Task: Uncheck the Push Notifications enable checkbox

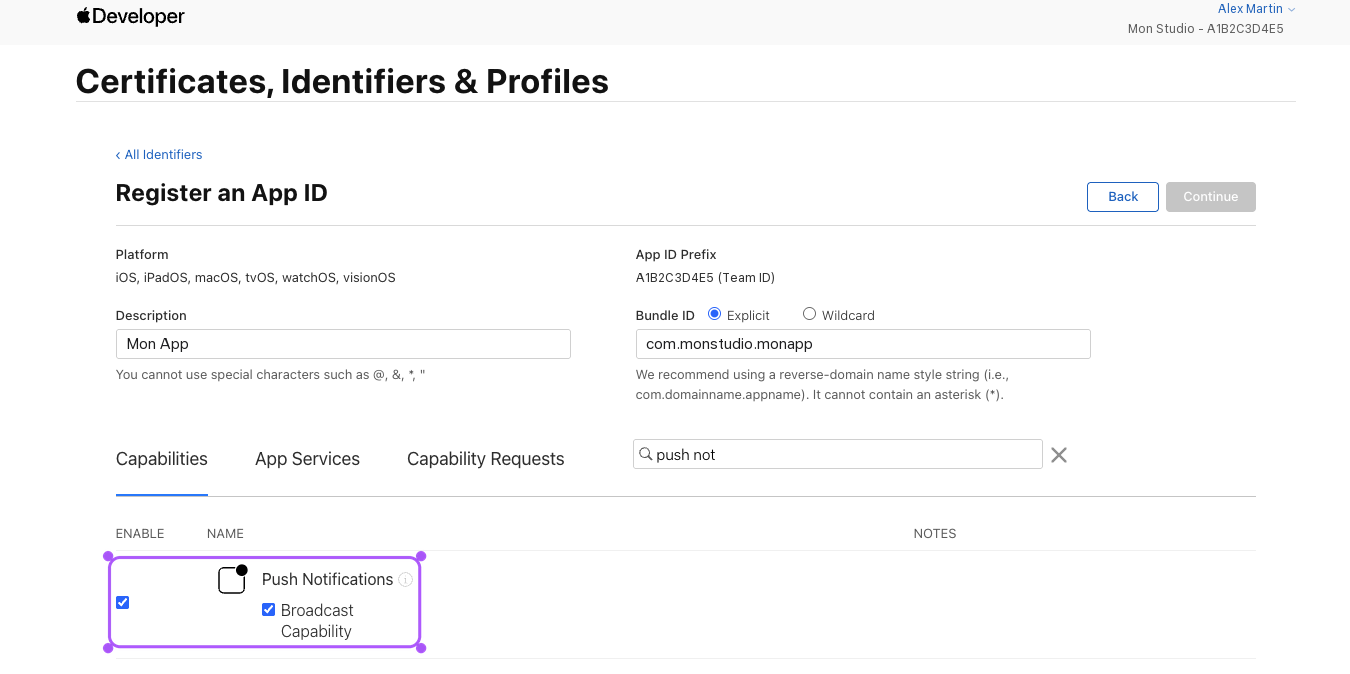Action: pos(123,602)
